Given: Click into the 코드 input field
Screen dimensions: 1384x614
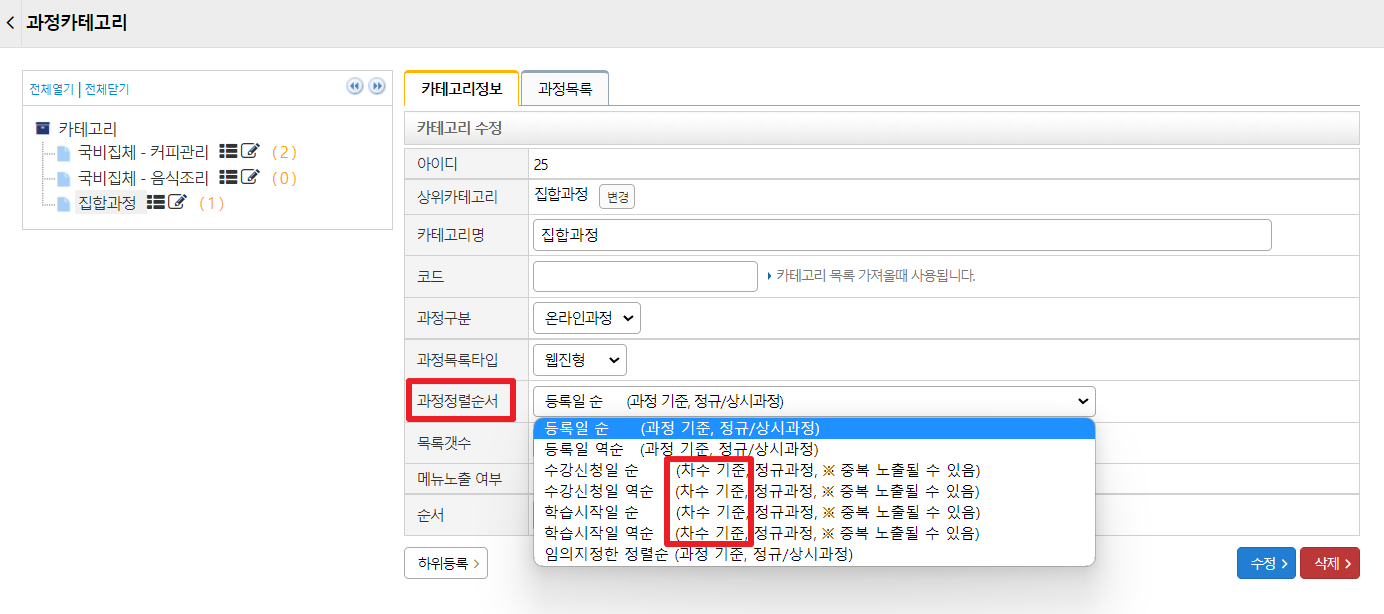Looking at the screenshot, I should (x=644, y=276).
